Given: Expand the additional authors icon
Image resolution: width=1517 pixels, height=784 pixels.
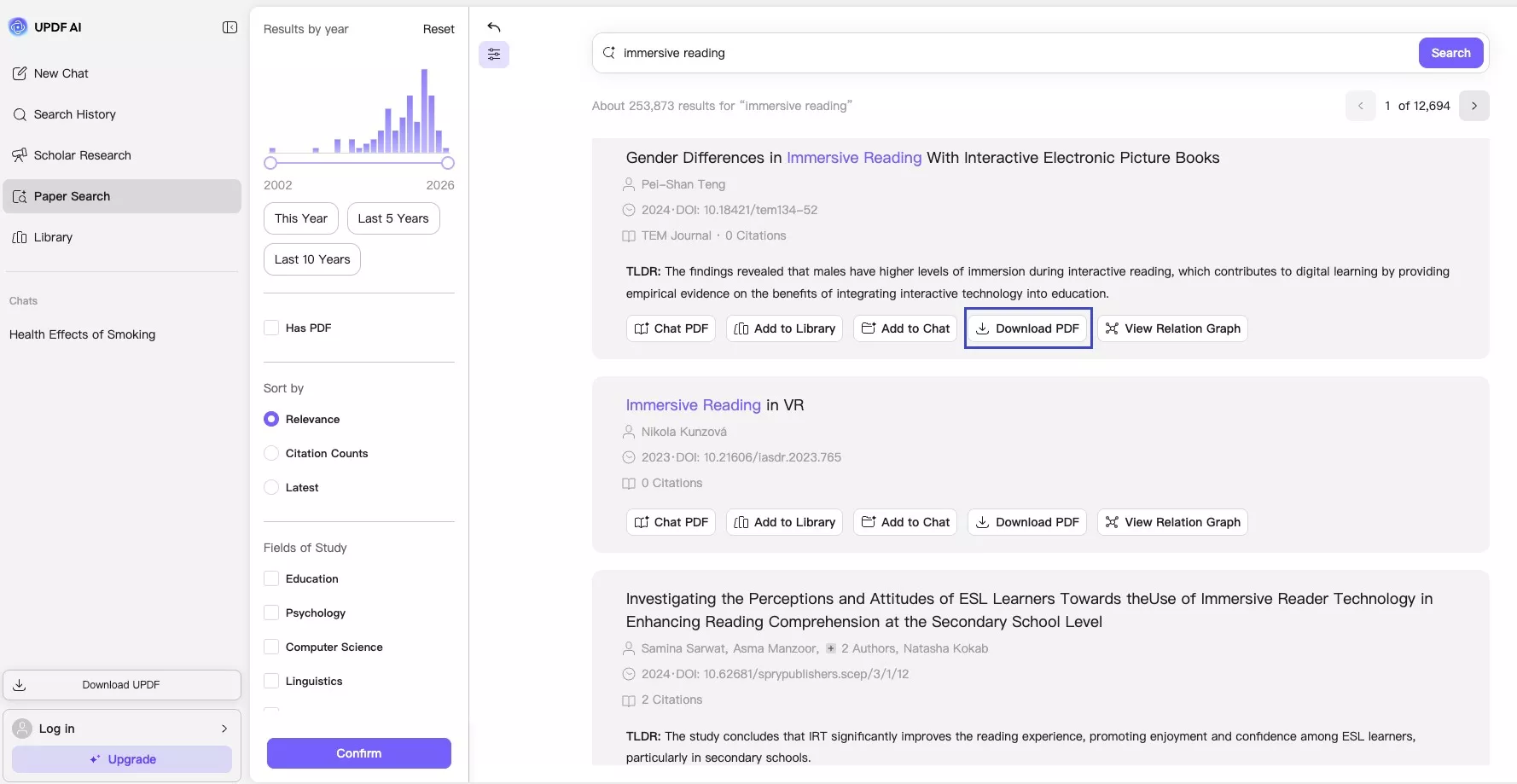Looking at the screenshot, I should coord(831,648).
